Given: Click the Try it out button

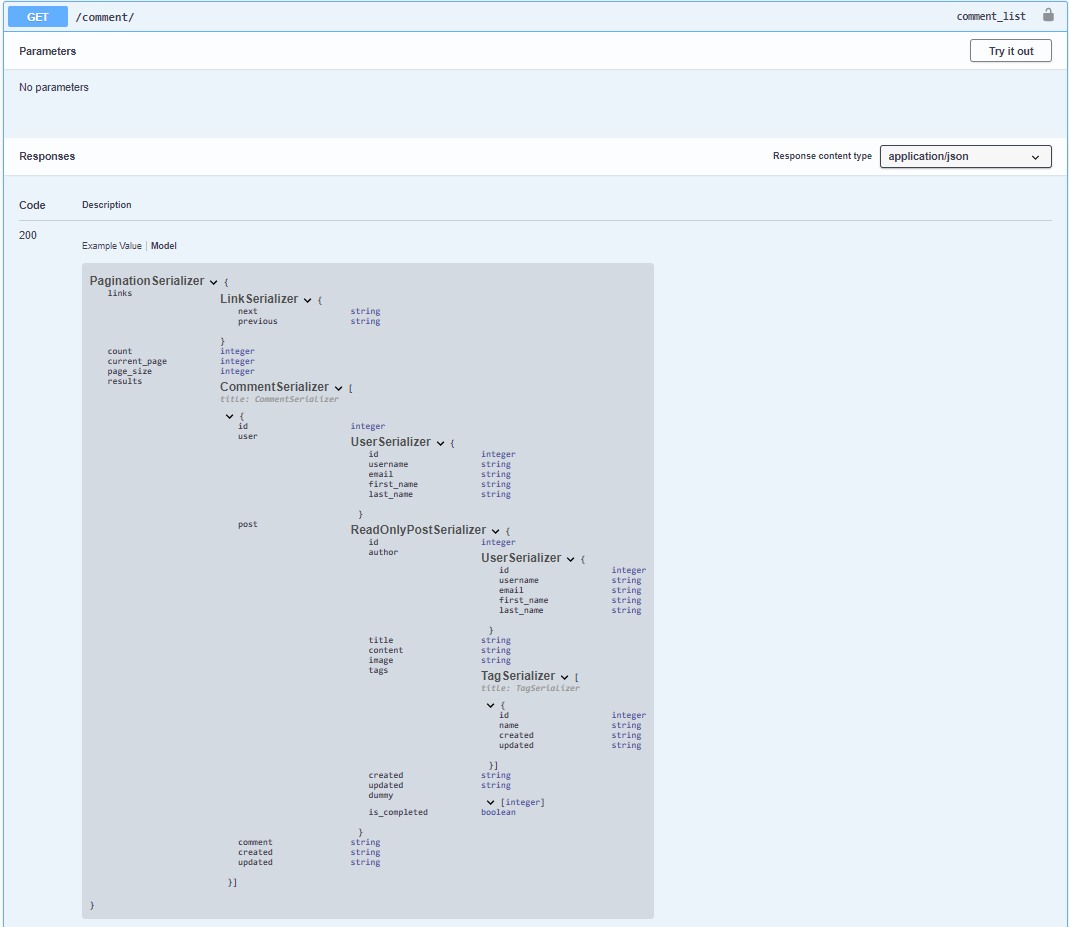Looking at the screenshot, I should [1010, 50].
